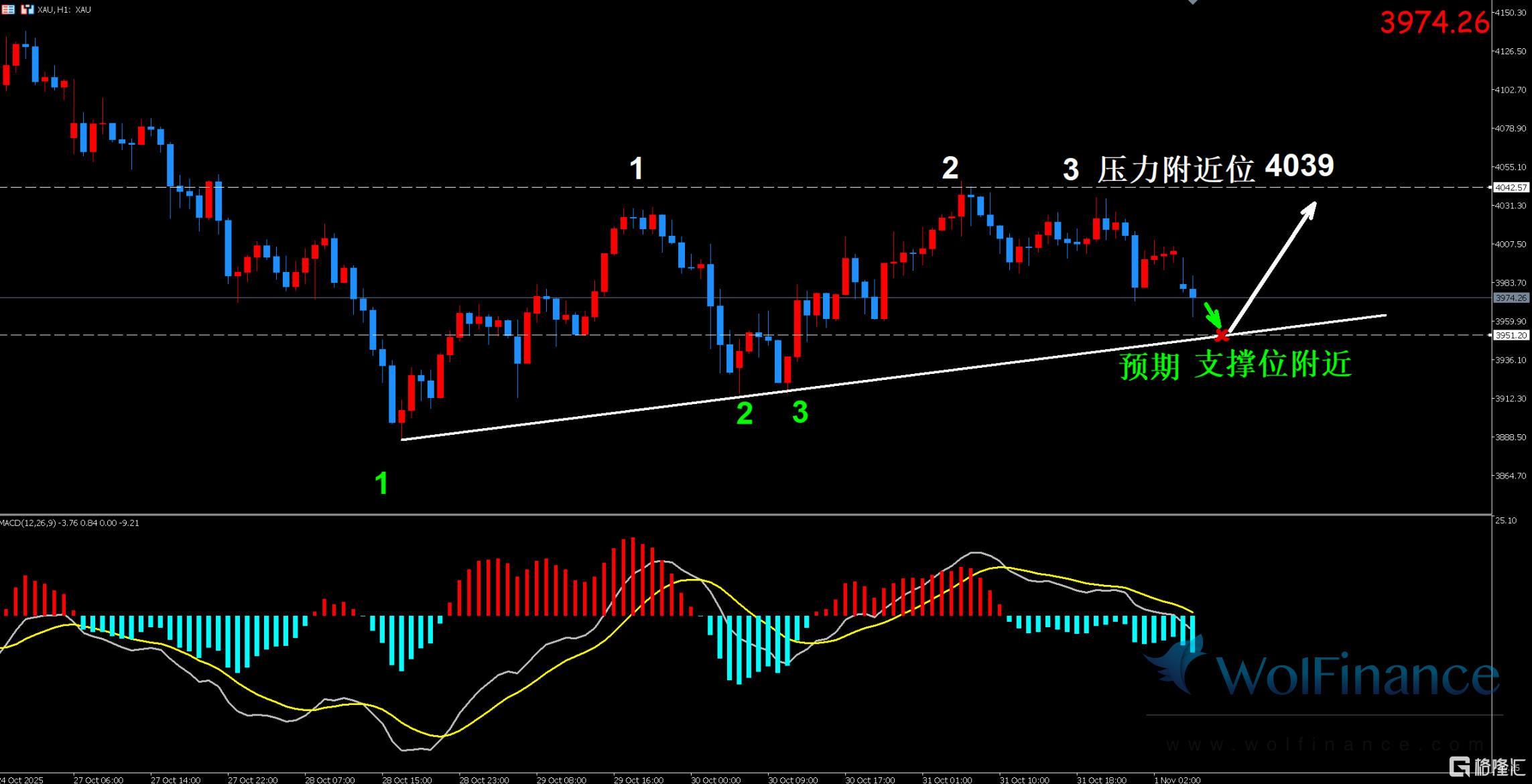Click the www.wolfinance.com watermark link
The image size is (1532, 784).
[1324, 744]
